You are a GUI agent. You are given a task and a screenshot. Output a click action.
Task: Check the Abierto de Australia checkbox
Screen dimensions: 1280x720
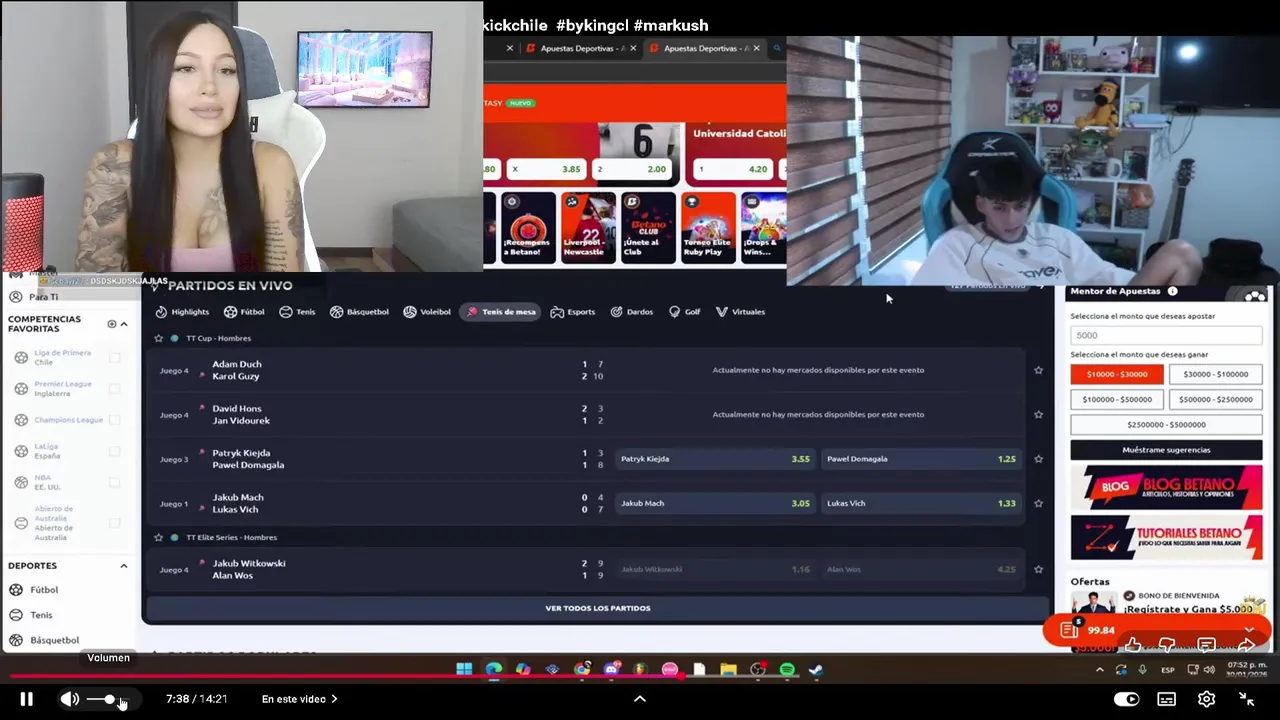coord(114,523)
